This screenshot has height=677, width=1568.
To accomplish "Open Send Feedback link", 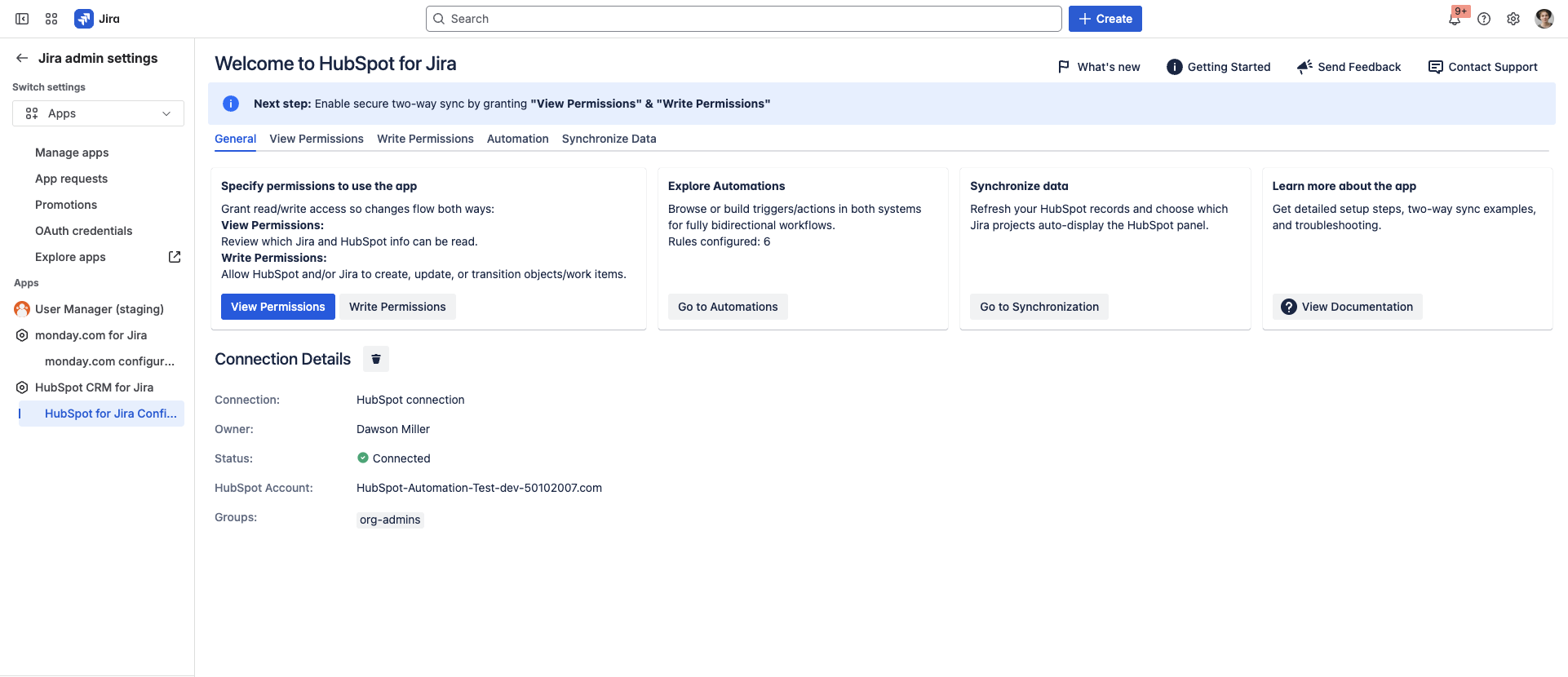I will 1349,67.
